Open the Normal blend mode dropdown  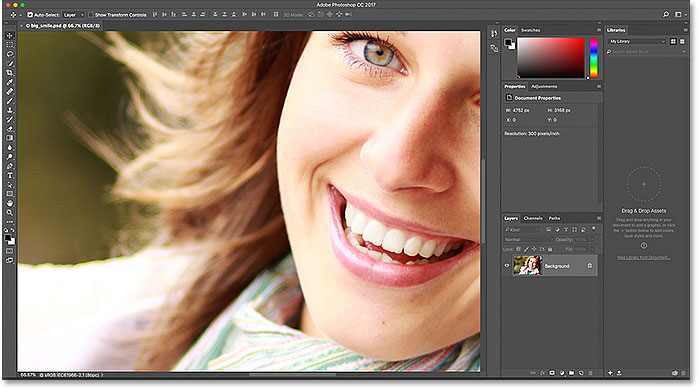(x=528, y=240)
